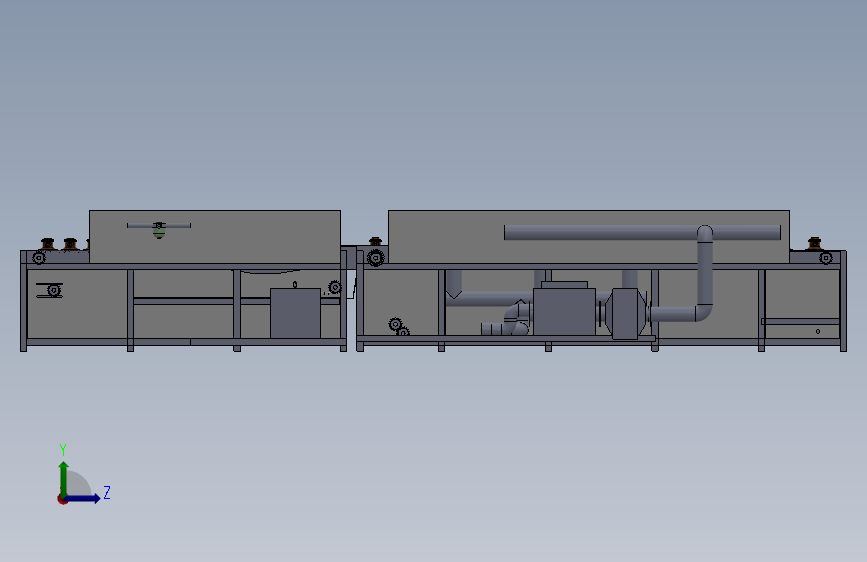Select the cylindrical motor housing beside blower box

point(626,314)
